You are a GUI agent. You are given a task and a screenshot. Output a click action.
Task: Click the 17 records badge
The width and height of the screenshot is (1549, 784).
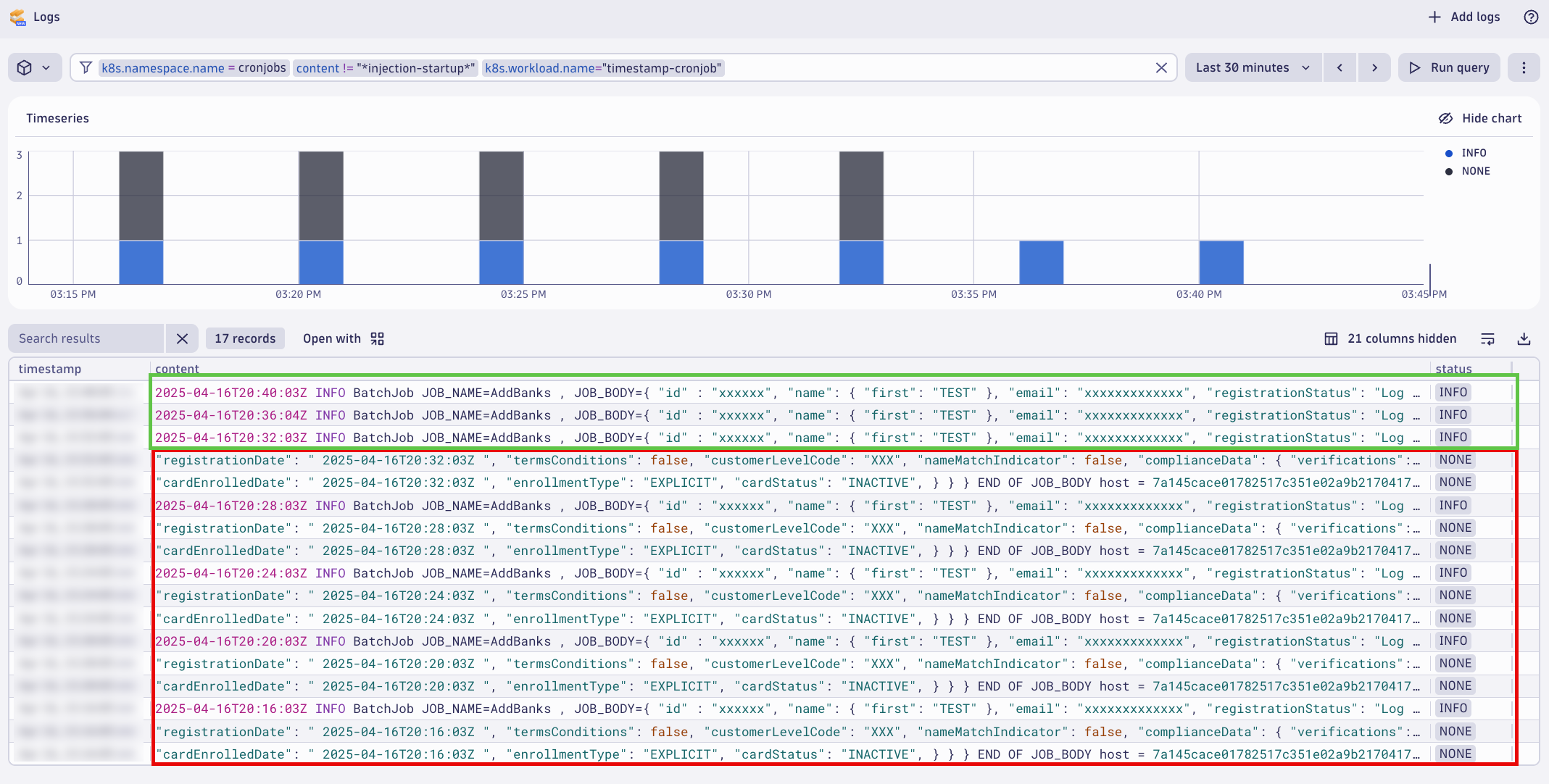point(245,338)
